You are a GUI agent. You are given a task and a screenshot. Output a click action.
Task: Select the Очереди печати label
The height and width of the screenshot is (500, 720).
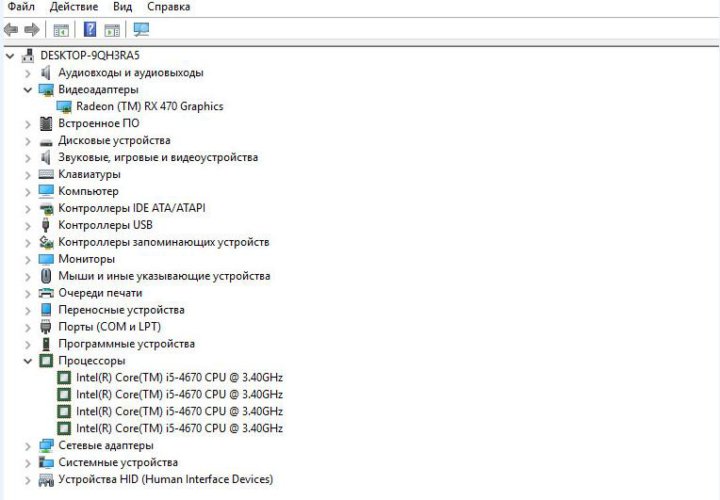click(100, 293)
